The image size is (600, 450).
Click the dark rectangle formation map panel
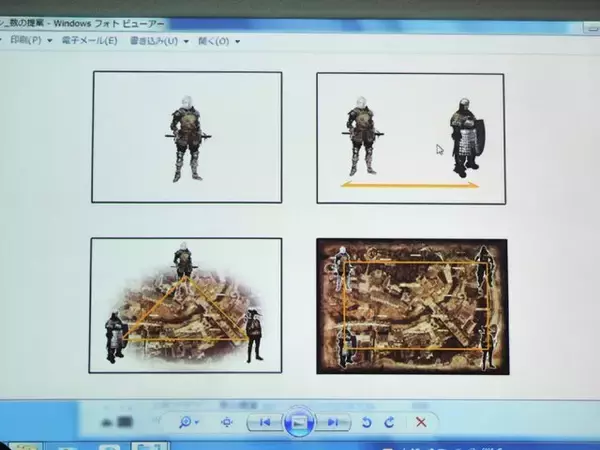click(x=412, y=306)
